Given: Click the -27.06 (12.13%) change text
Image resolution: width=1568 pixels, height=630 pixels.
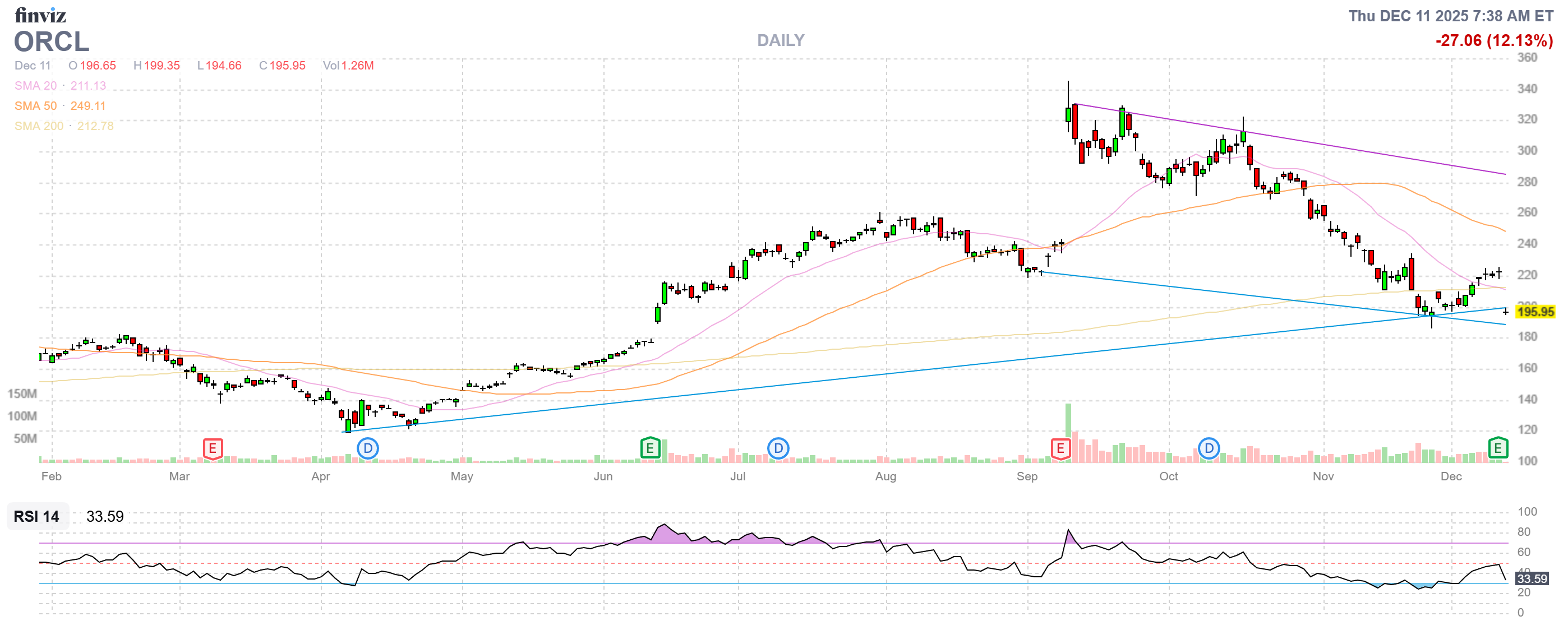Looking at the screenshot, I should click(x=1494, y=41).
